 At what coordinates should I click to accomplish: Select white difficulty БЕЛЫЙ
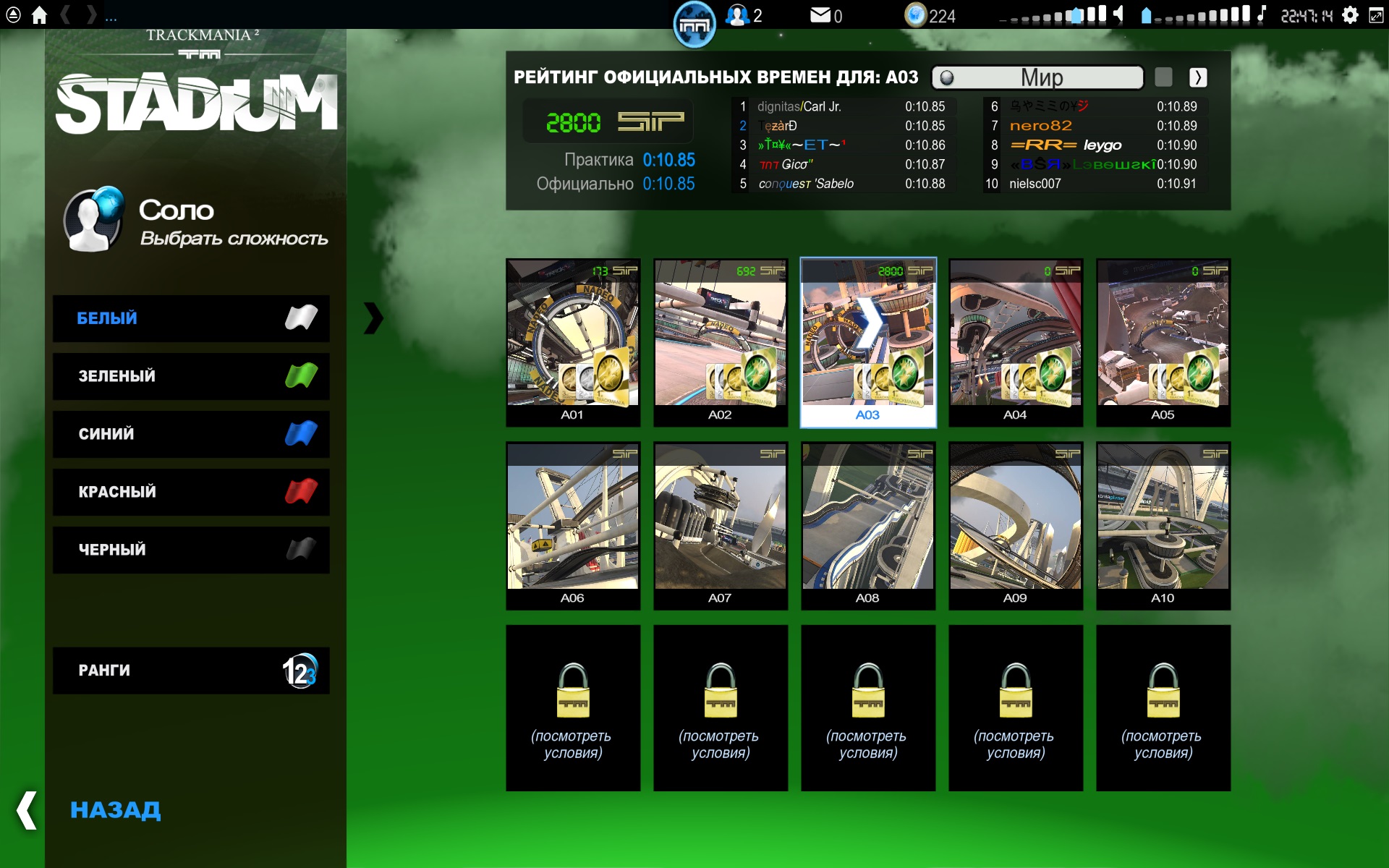pos(191,318)
